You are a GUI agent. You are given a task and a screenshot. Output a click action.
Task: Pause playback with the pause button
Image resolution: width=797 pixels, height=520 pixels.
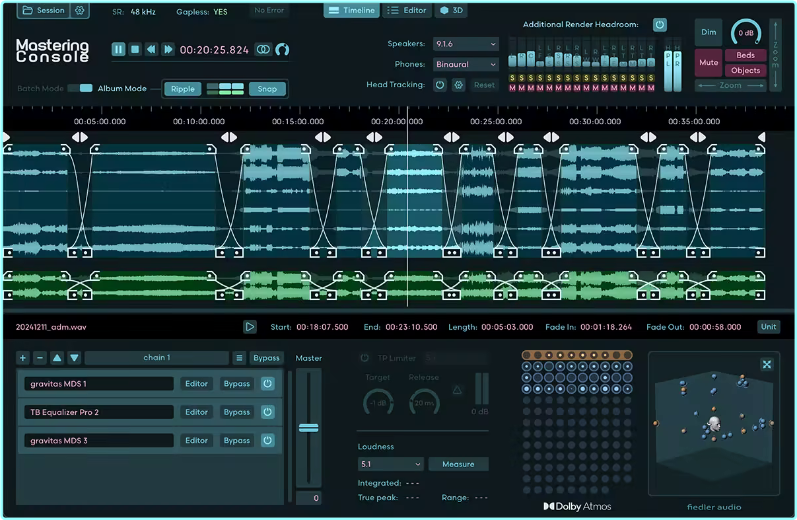119,49
